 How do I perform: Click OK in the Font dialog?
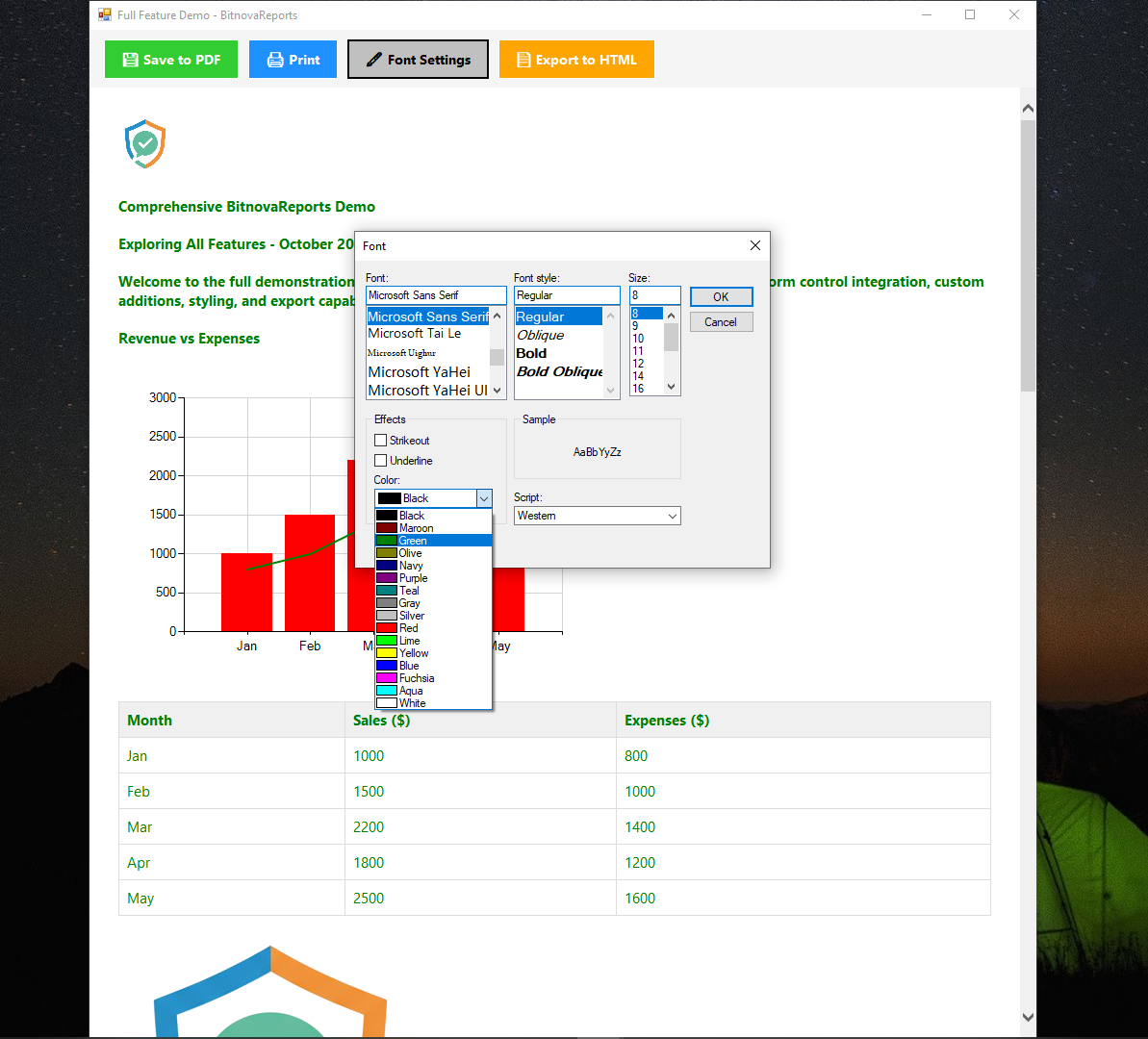(x=721, y=296)
